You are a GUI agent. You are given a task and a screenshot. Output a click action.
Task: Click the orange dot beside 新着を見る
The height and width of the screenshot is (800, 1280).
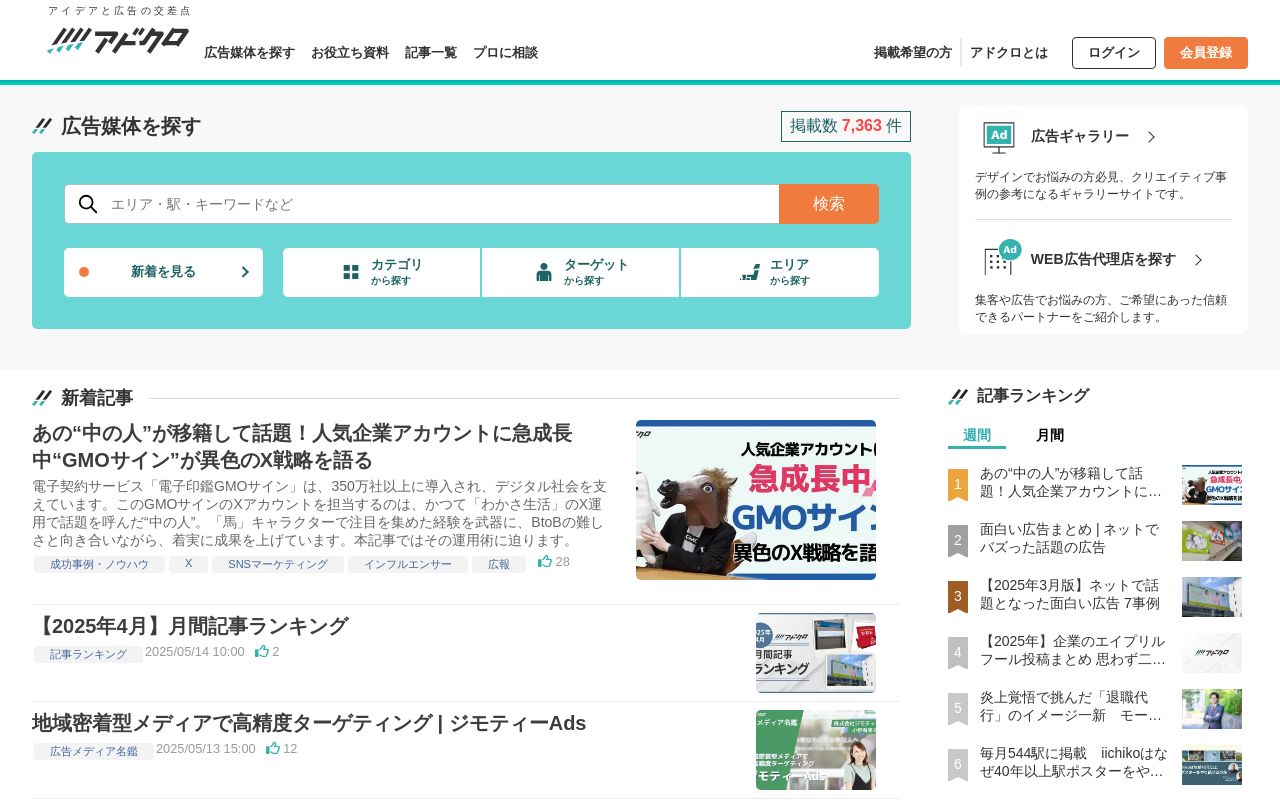[84, 272]
